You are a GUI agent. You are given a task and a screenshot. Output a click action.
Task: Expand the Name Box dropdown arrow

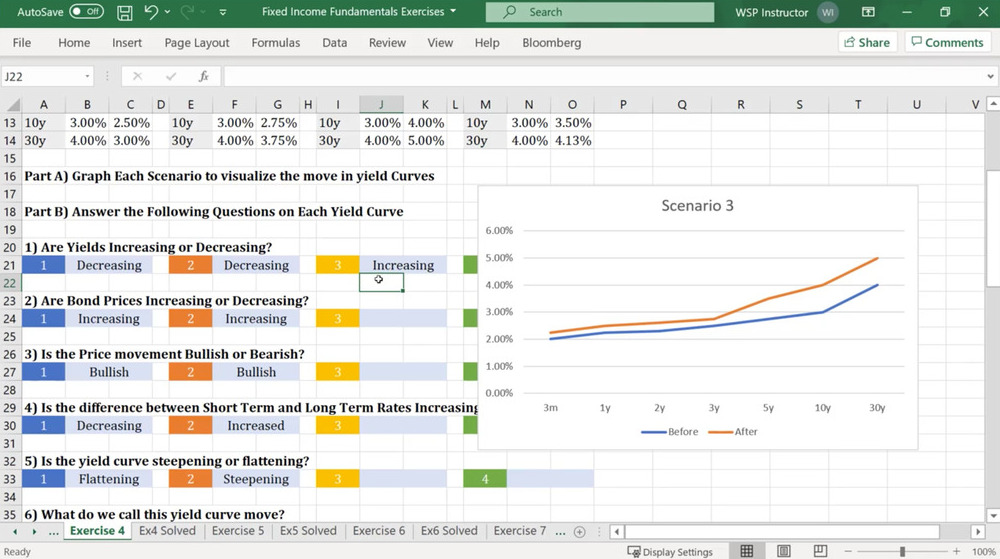pyautogui.click(x=87, y=76)
